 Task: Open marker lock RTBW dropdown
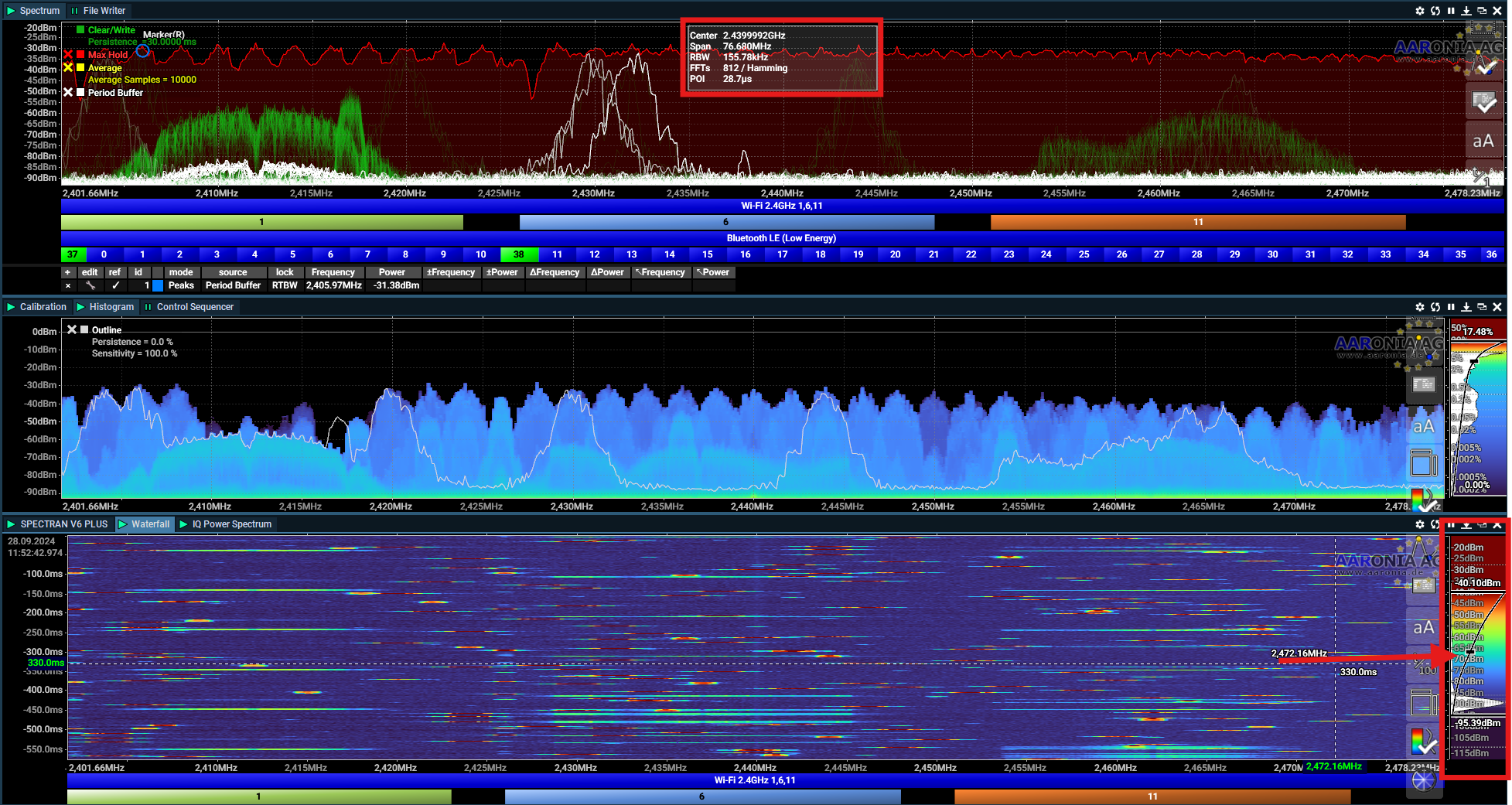pos(285,285)
